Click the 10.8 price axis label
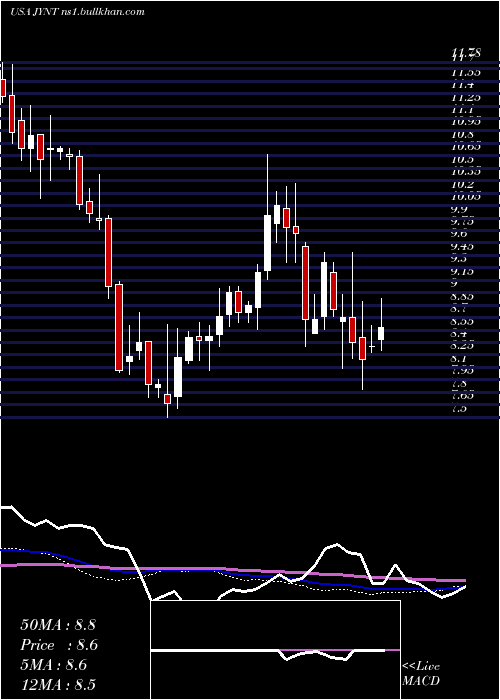This screenshot has width=500, height=700. (x=462, y=134)
